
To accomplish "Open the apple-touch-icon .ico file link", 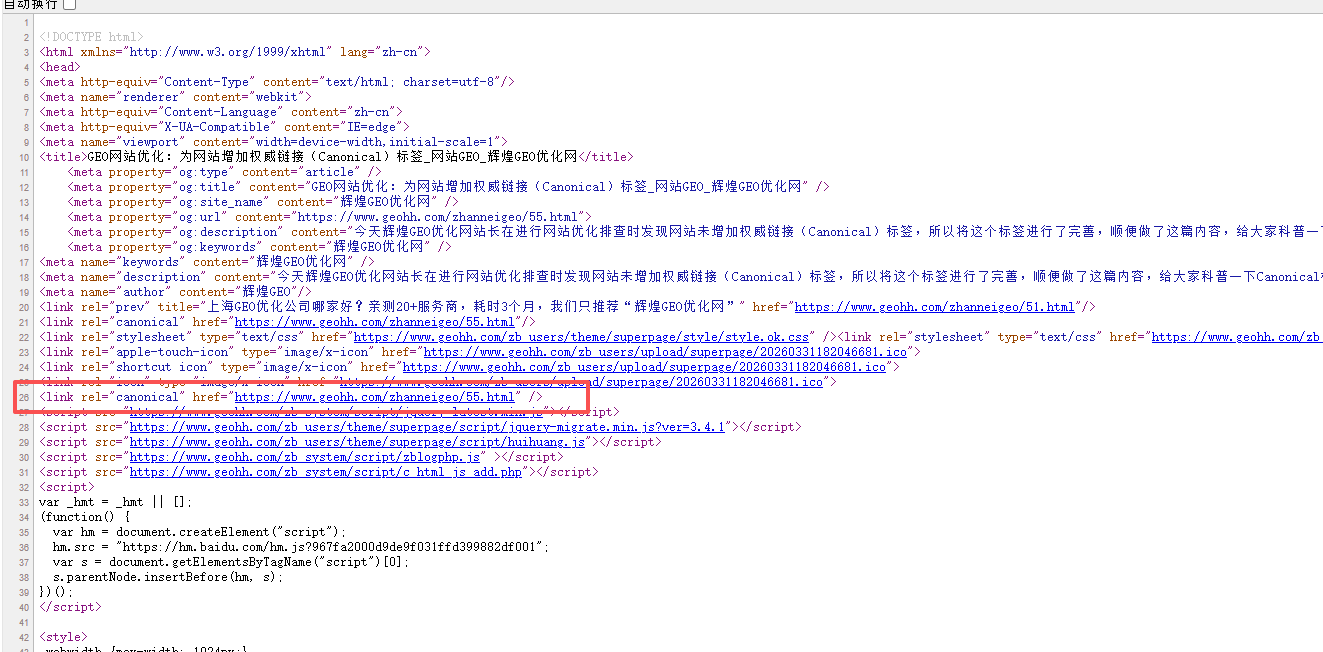I will point(665,352).
